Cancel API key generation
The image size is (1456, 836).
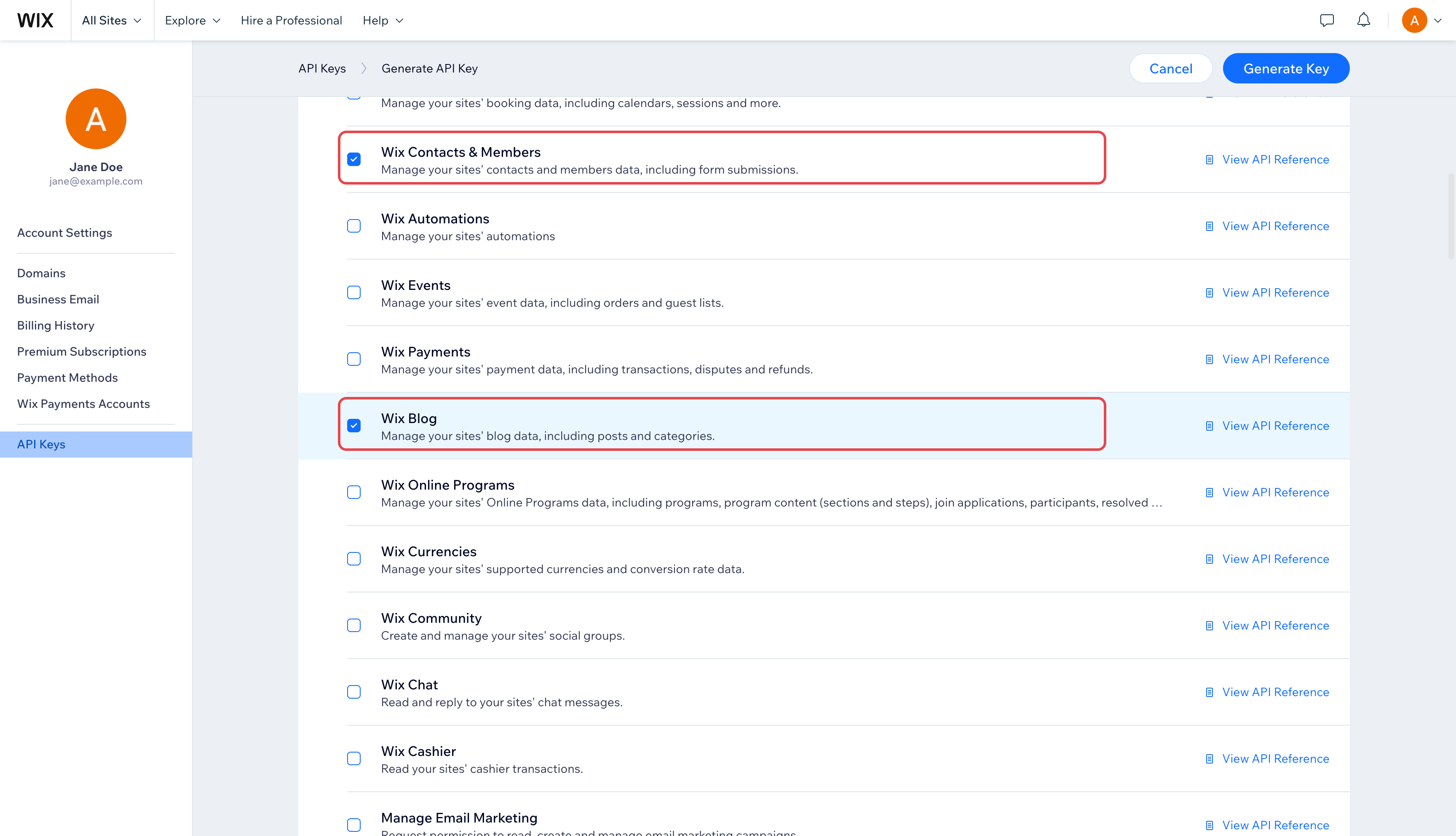(x=1171, y=68)
